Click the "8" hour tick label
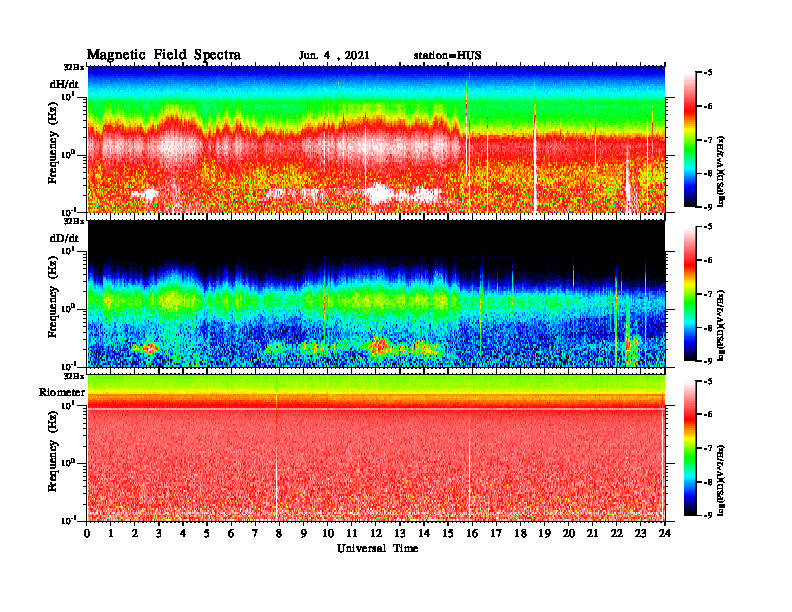Image resolution: width=792 pixels, height=612 pixels. click(x=279, y=533)
